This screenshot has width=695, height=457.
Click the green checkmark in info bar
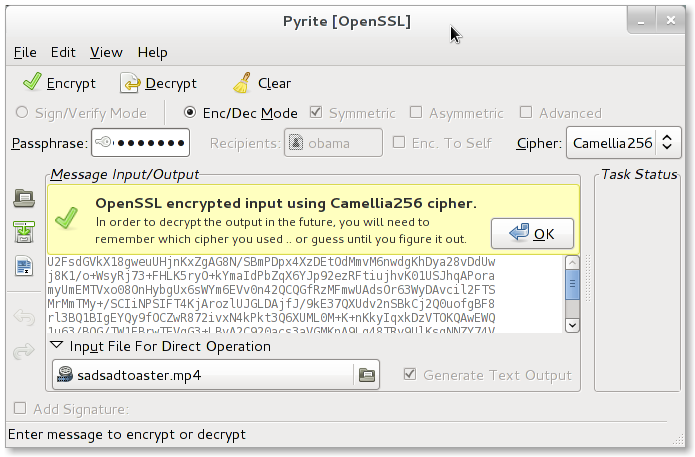pyautogui.click(x=67, y=218)
